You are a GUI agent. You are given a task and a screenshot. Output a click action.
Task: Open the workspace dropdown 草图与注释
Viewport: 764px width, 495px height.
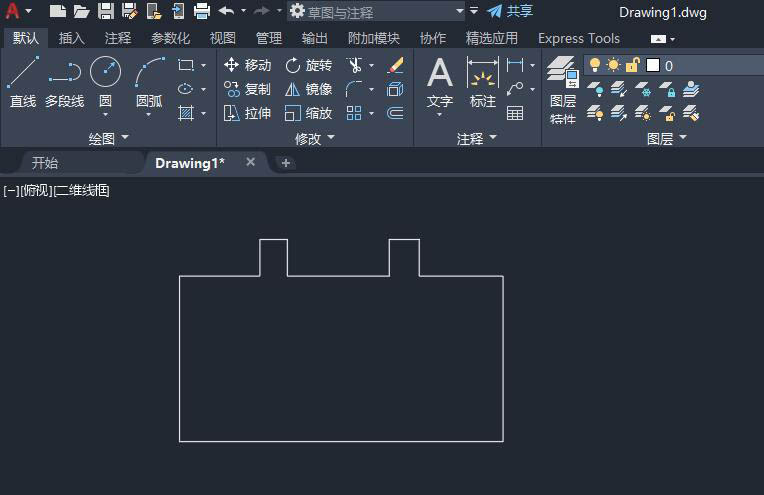376,11
